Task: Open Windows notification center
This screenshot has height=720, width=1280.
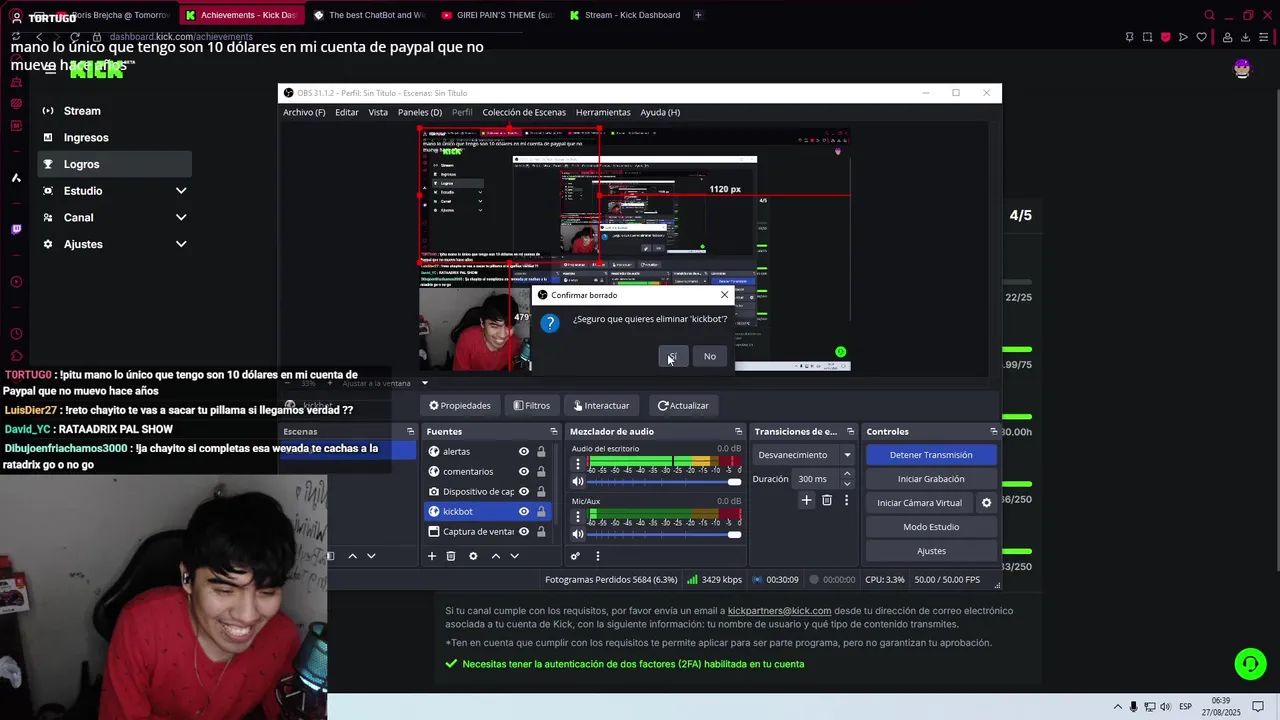Action: pos(1258,707)
